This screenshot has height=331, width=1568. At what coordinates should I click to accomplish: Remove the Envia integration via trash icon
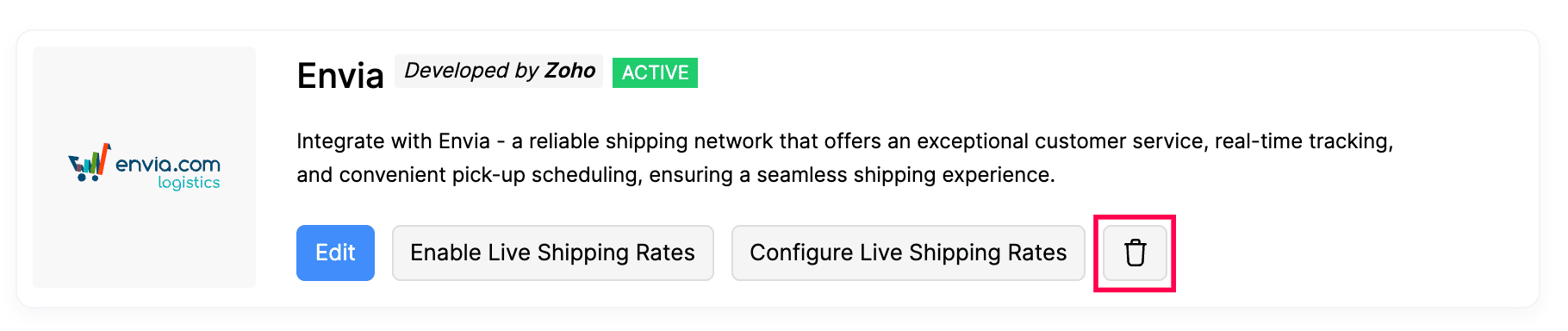pyautogui.click(x=1135, y=253)
